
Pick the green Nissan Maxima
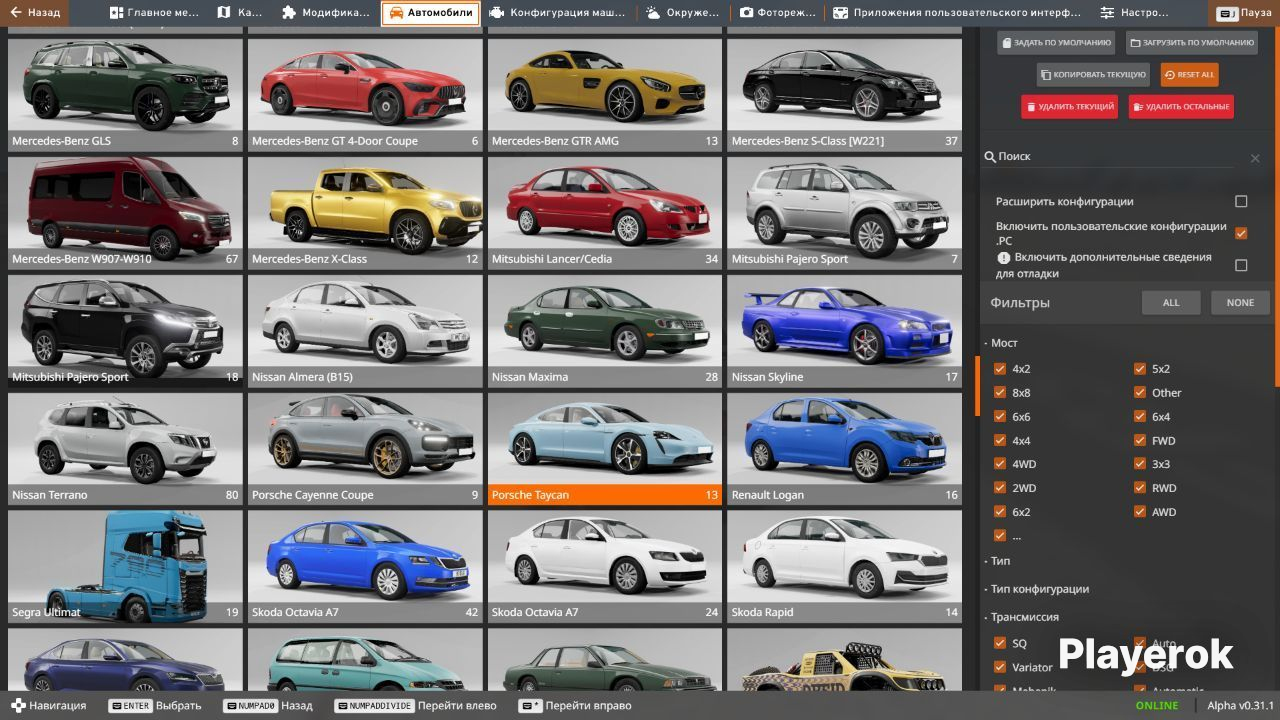(605, 331)
